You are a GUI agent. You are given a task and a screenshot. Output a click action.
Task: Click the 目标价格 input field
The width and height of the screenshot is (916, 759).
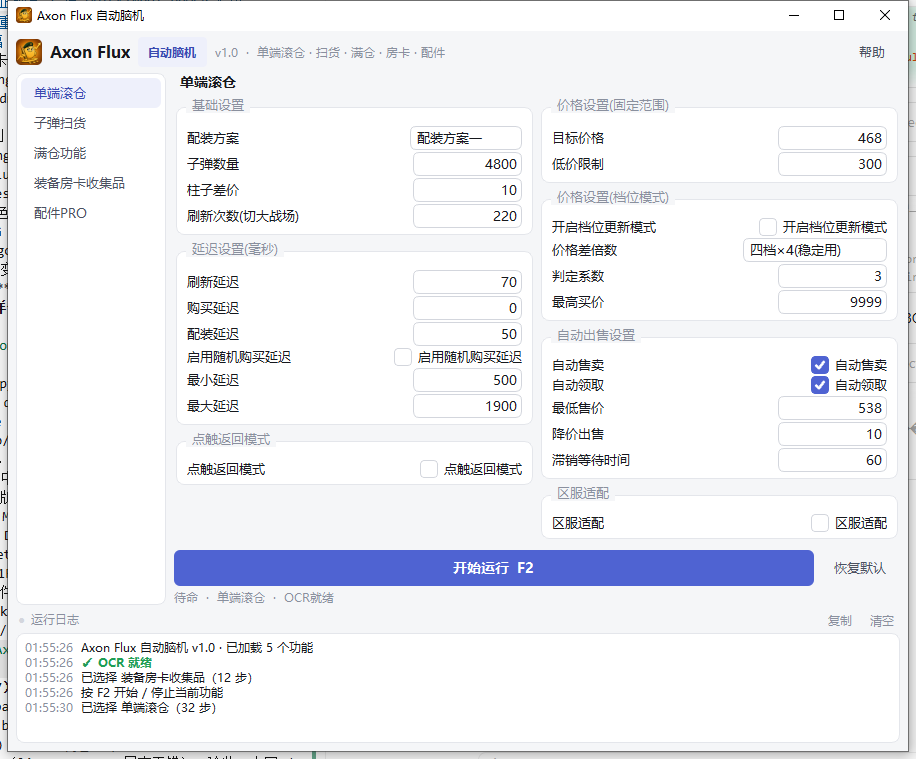point(832,138)
